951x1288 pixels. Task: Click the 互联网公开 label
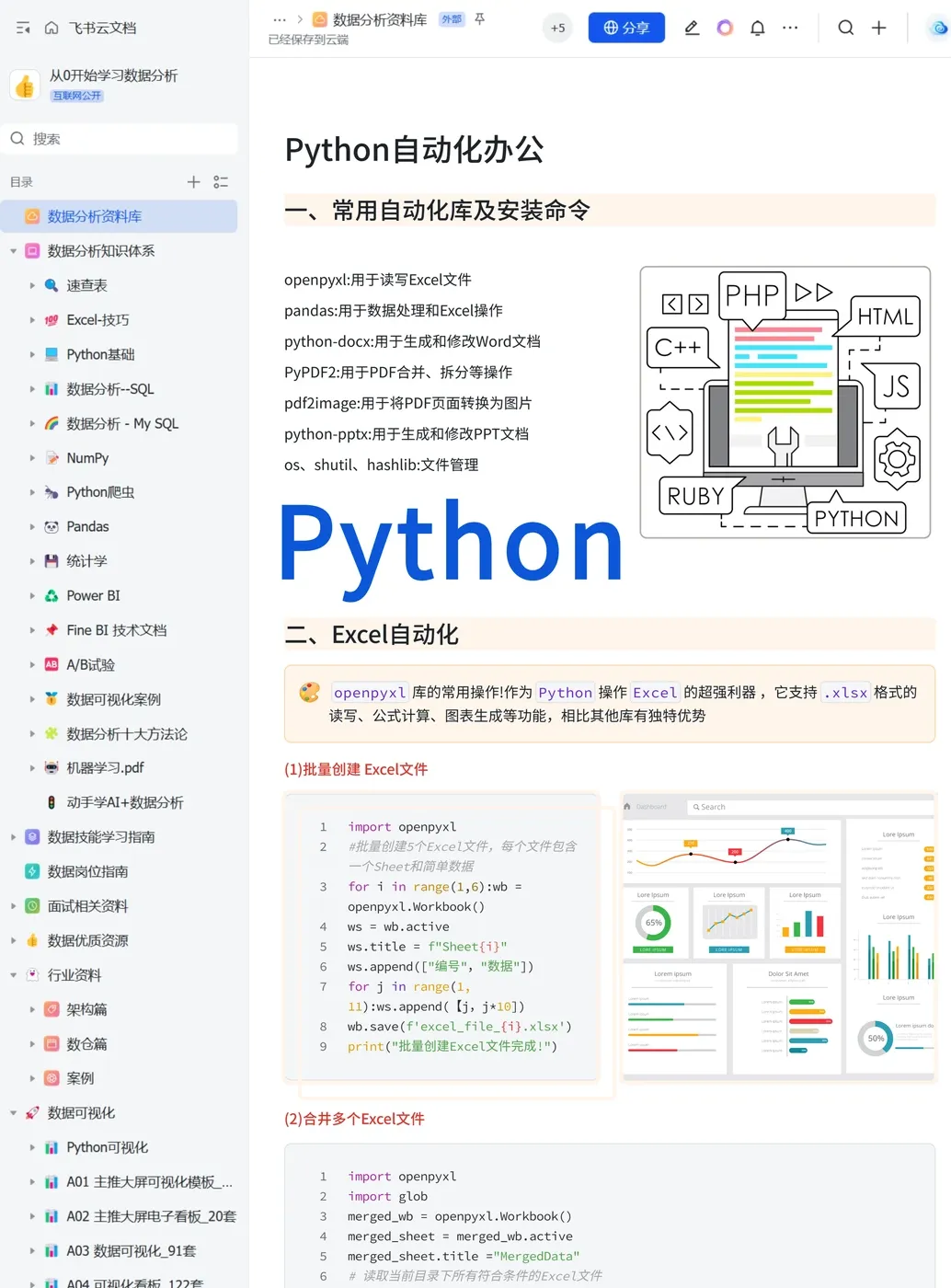[x=77, y=96]
